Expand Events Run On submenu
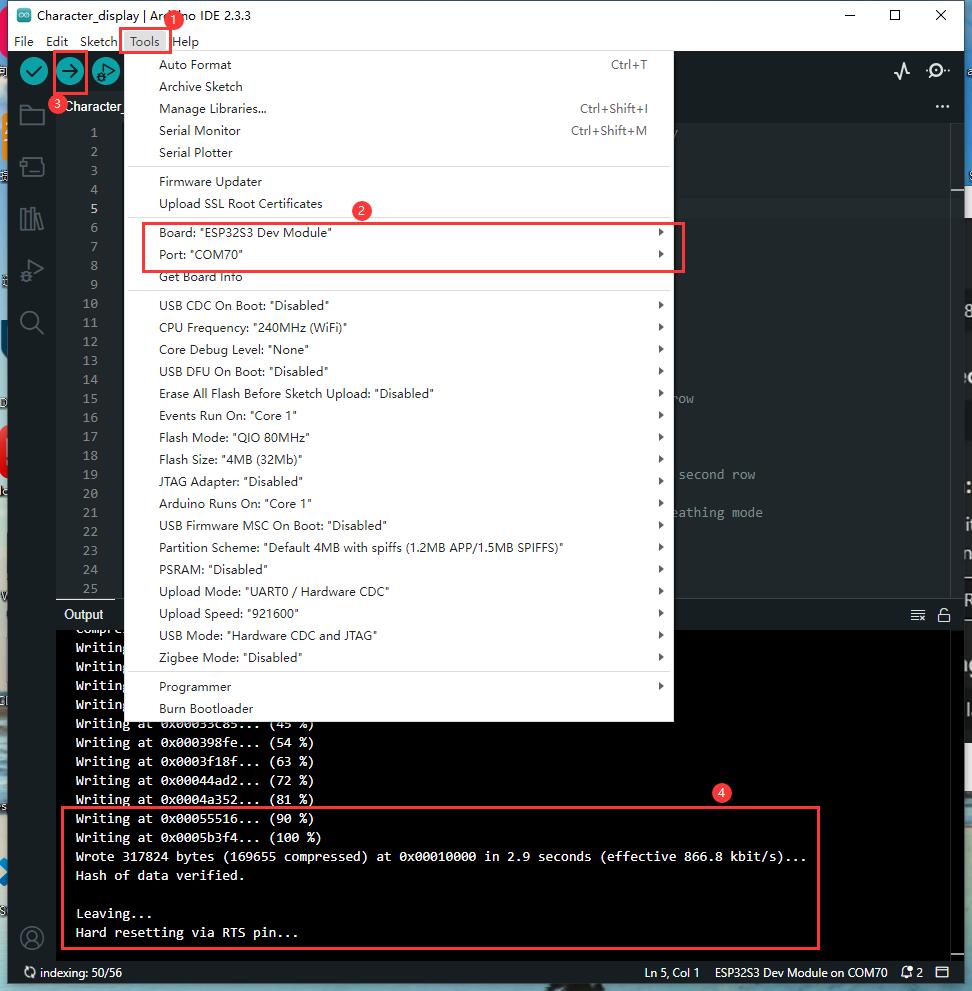The height and width of the screenshot is (991, 972). point(399,416)
